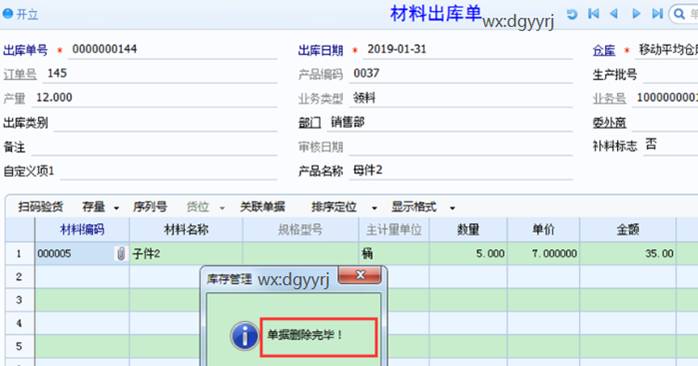Click the paperclip attachment icon in row 1
Image resolution: width=698 pixels, height=366 pixels.
click(x=121, y=254)
